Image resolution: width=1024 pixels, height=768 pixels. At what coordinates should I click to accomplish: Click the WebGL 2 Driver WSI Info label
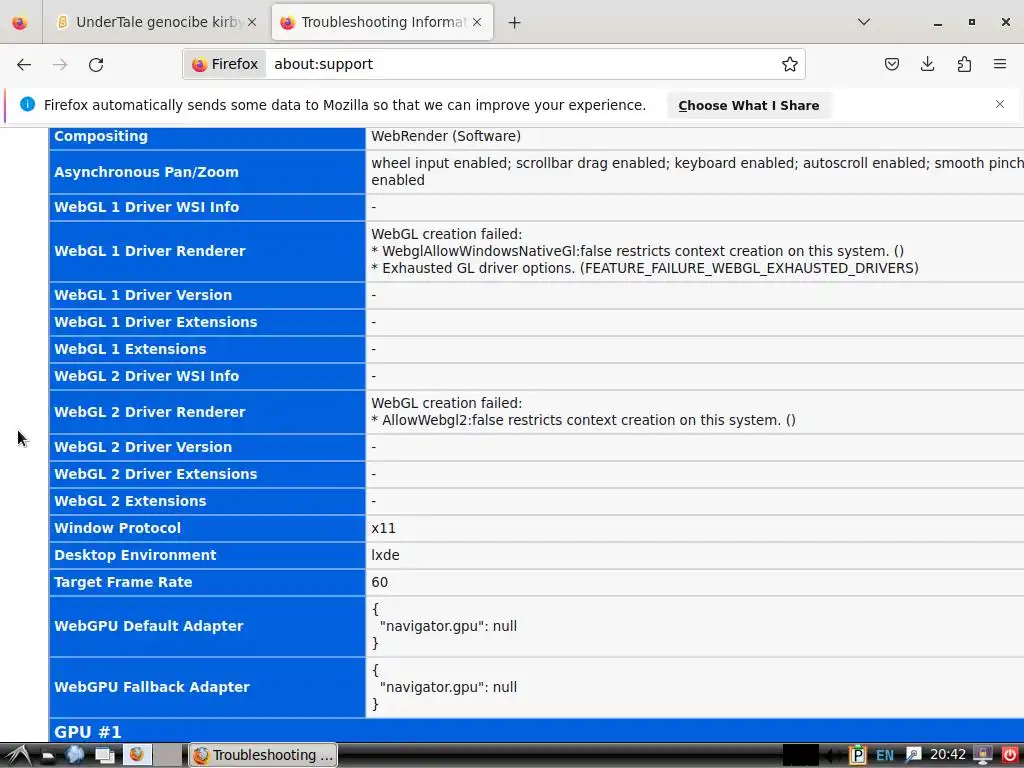[x=146, y=376]
